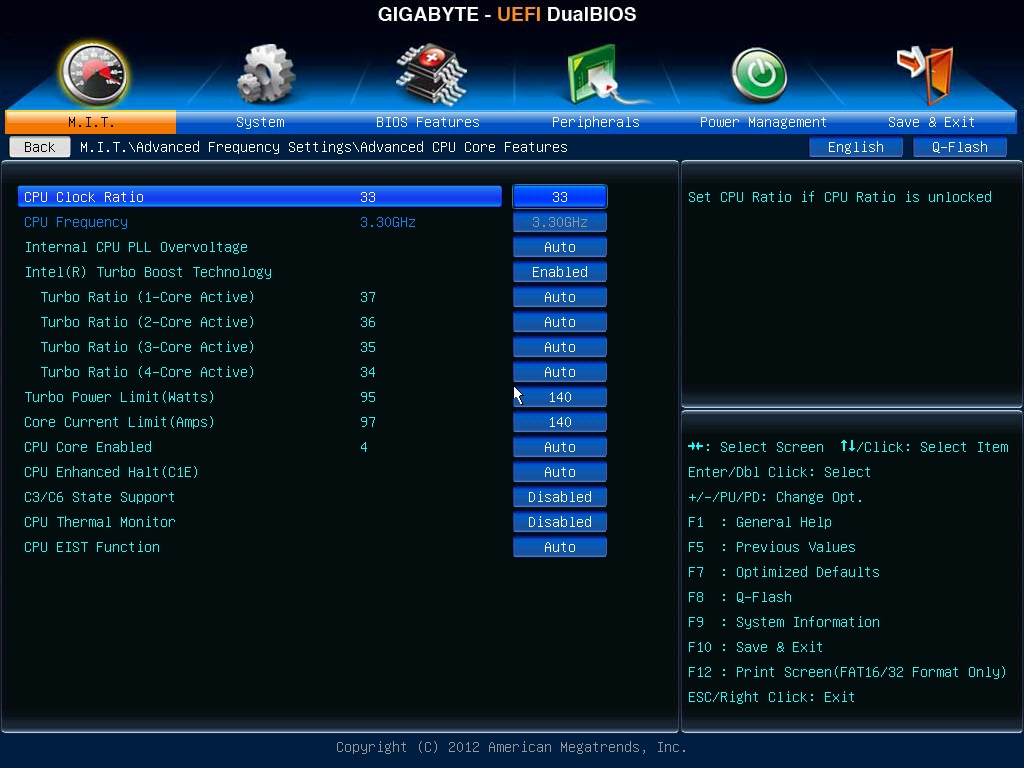Screen dimensions: 1024x768
Task: Click the CPU Thermal Monitor label
Action: pyautogui.click(x=99, y=522)
